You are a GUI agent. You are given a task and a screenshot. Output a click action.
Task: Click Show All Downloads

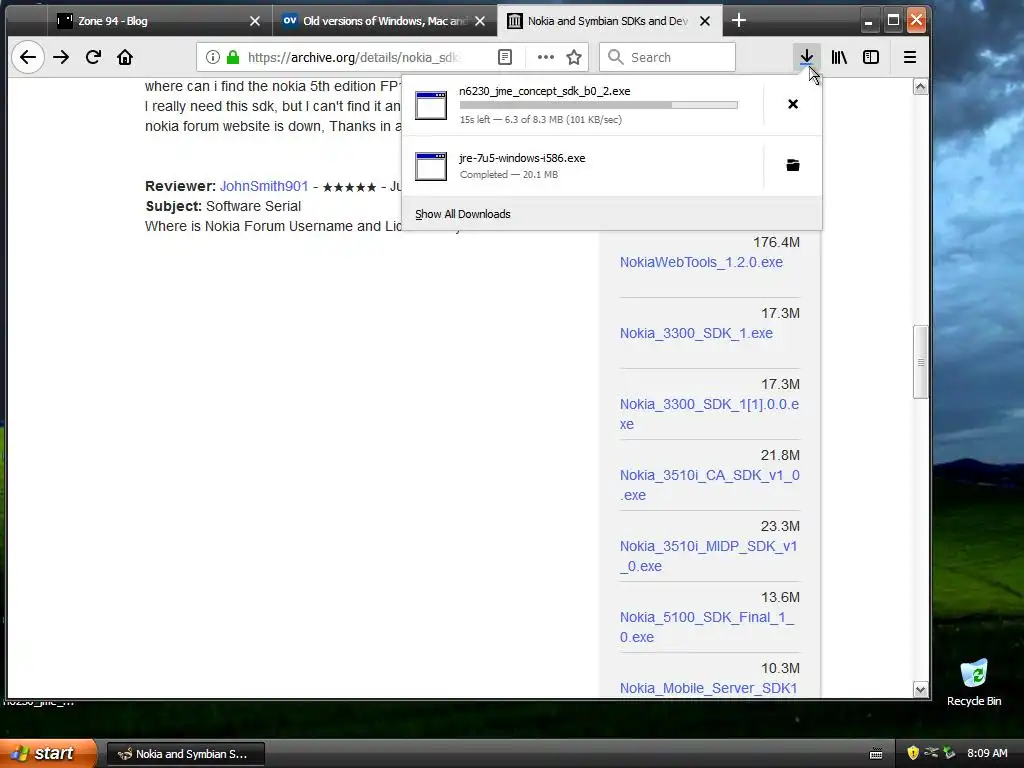tap(462, 214)
